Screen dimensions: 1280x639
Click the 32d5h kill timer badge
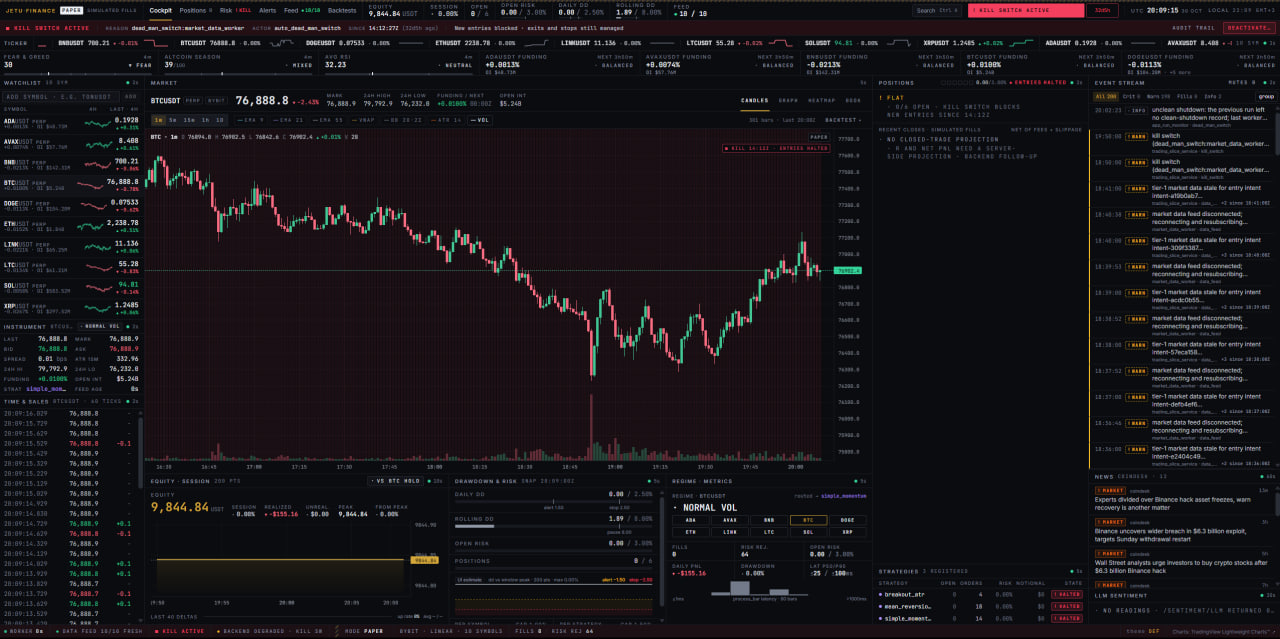pos(1102,10)
